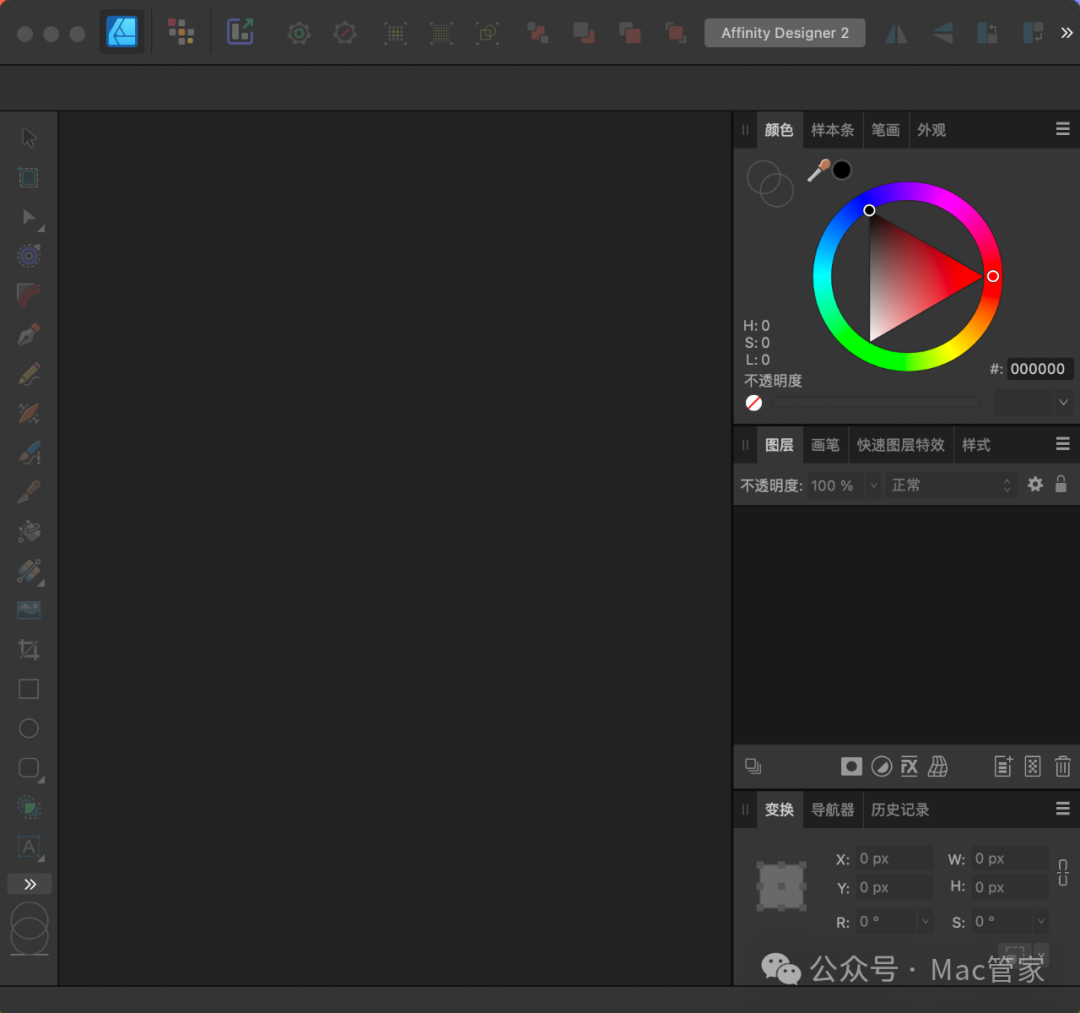
Task: Switch to the Export Persona
Action: coord(240,32)
